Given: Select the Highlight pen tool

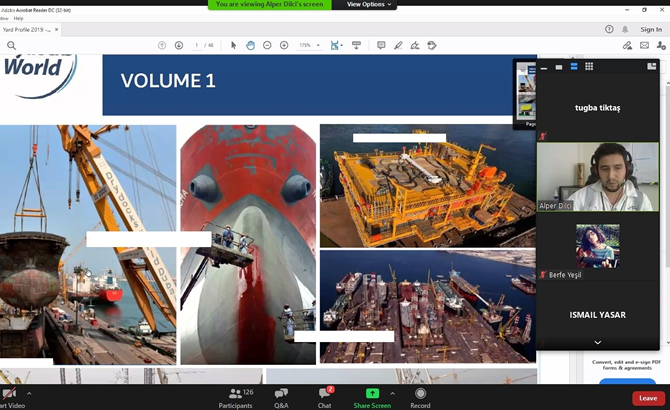Looking at the screenshot, I should coord(398,45).
